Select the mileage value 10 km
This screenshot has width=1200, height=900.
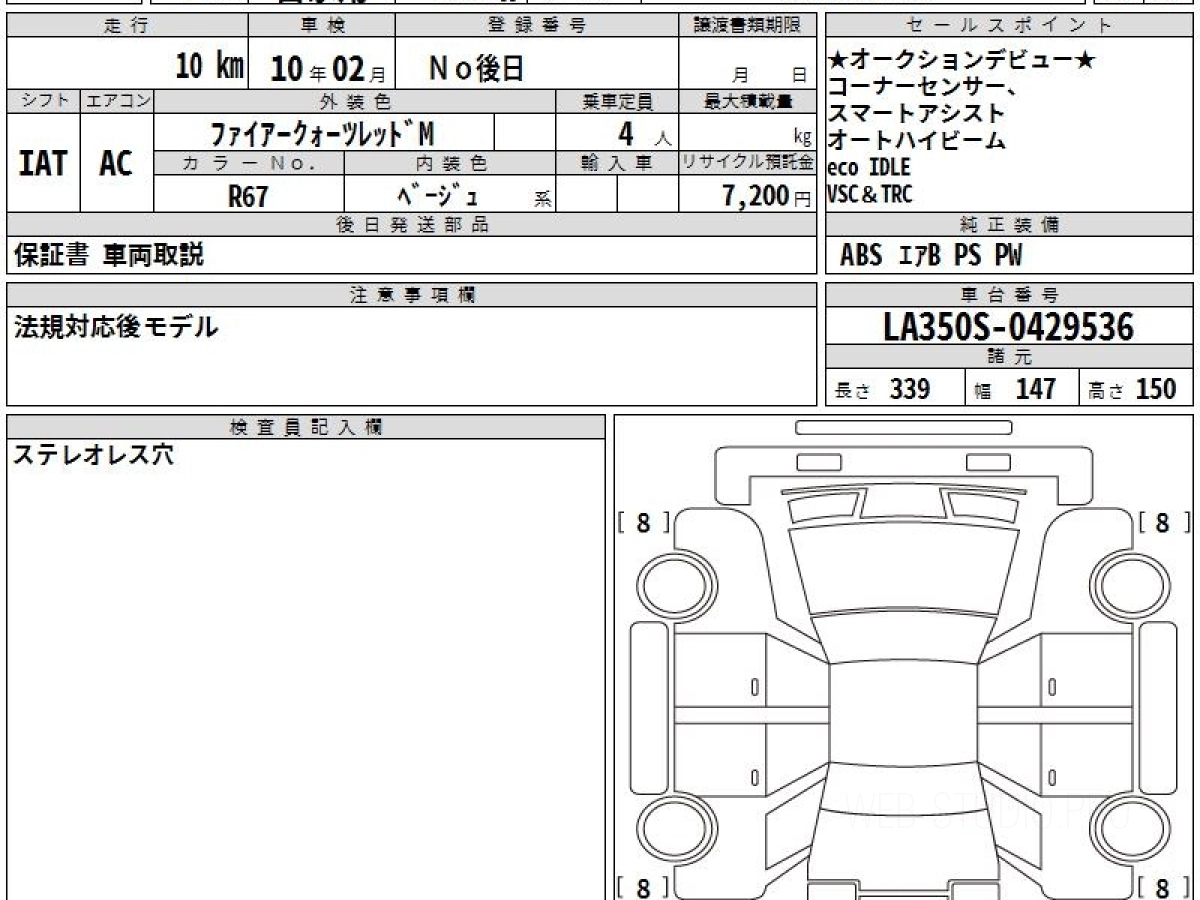[210, 67]
